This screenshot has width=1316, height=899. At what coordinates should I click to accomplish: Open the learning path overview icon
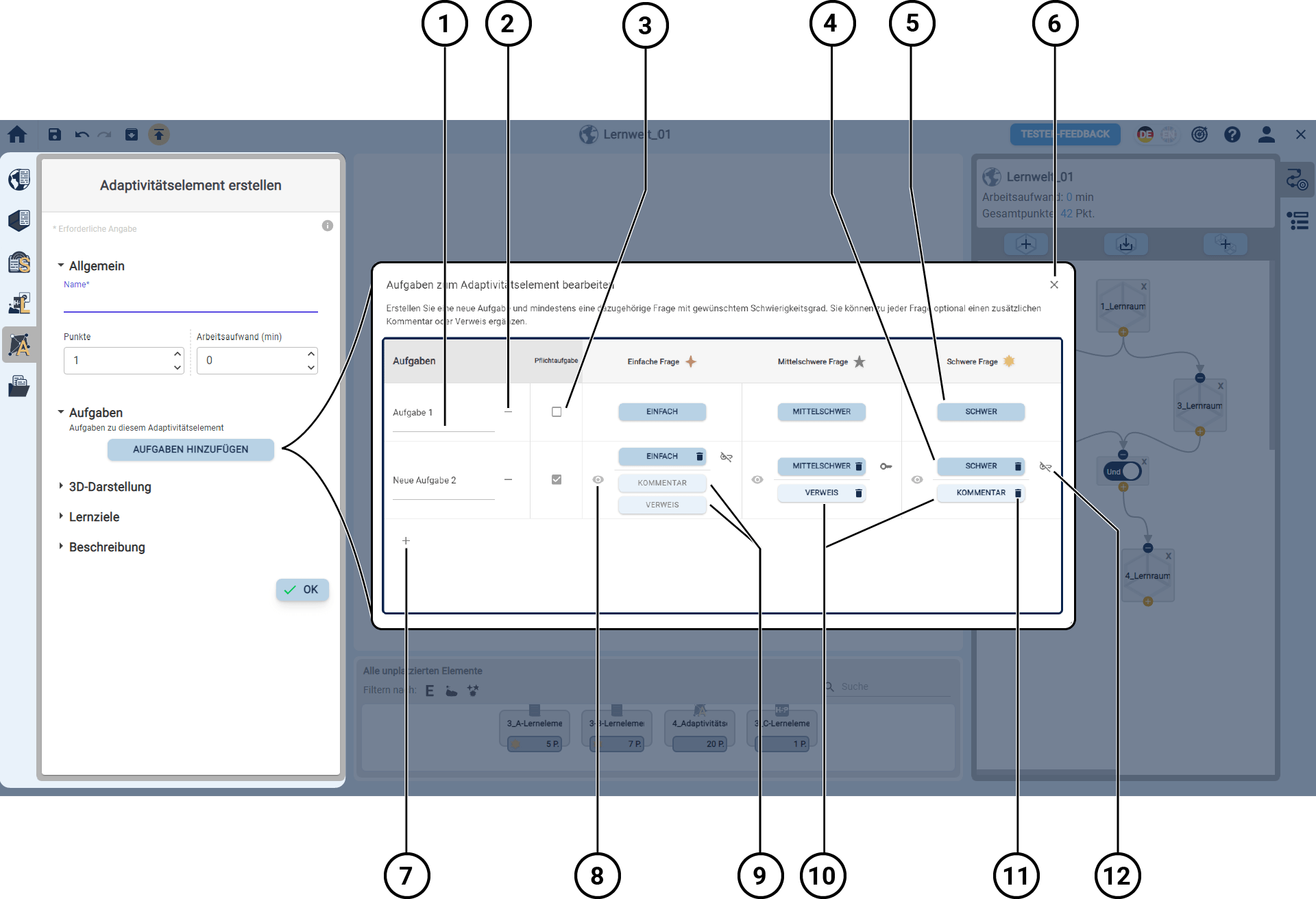(x=1297, y=180)
